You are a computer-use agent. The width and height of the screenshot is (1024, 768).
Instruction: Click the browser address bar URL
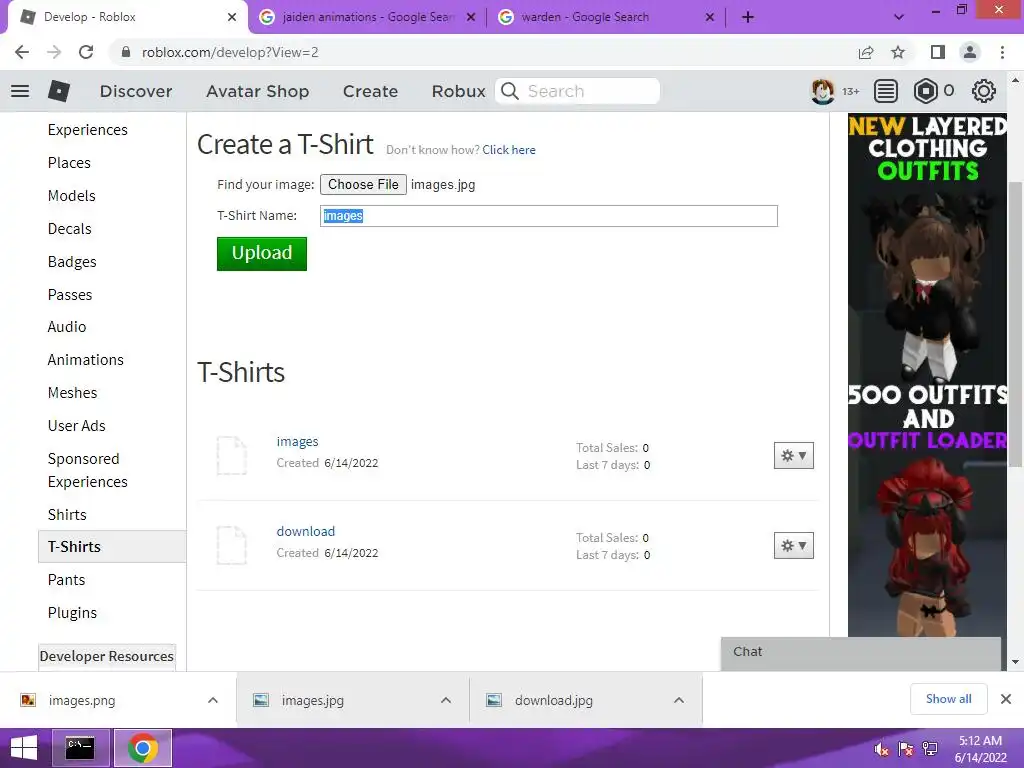click(x=230, y=52)
